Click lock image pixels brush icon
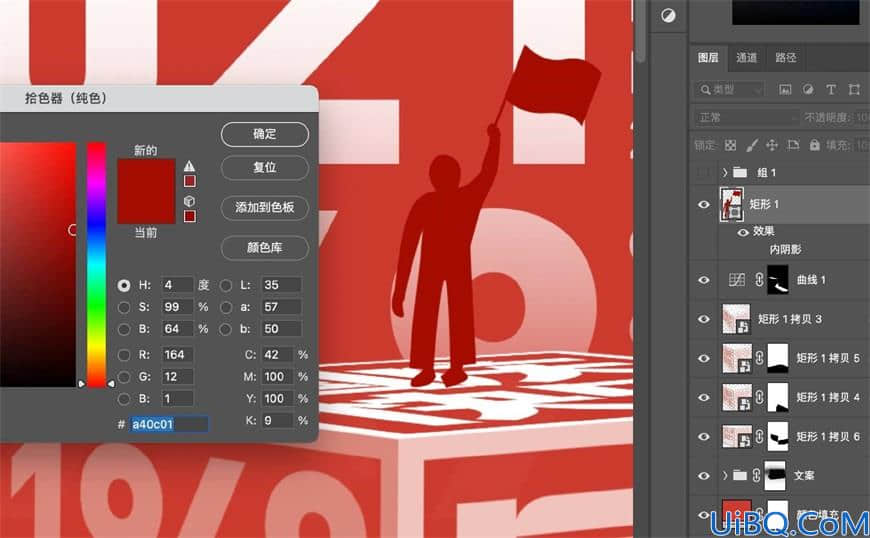Screen dimensions: 870x538 pyautogui.click(x=751, y=145)
